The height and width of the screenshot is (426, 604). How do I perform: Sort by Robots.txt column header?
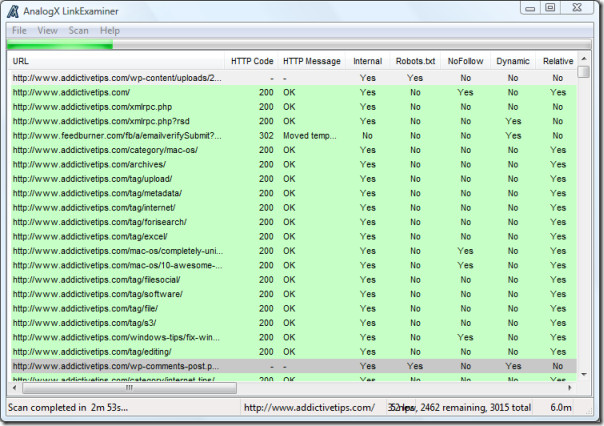pos(415,61)
